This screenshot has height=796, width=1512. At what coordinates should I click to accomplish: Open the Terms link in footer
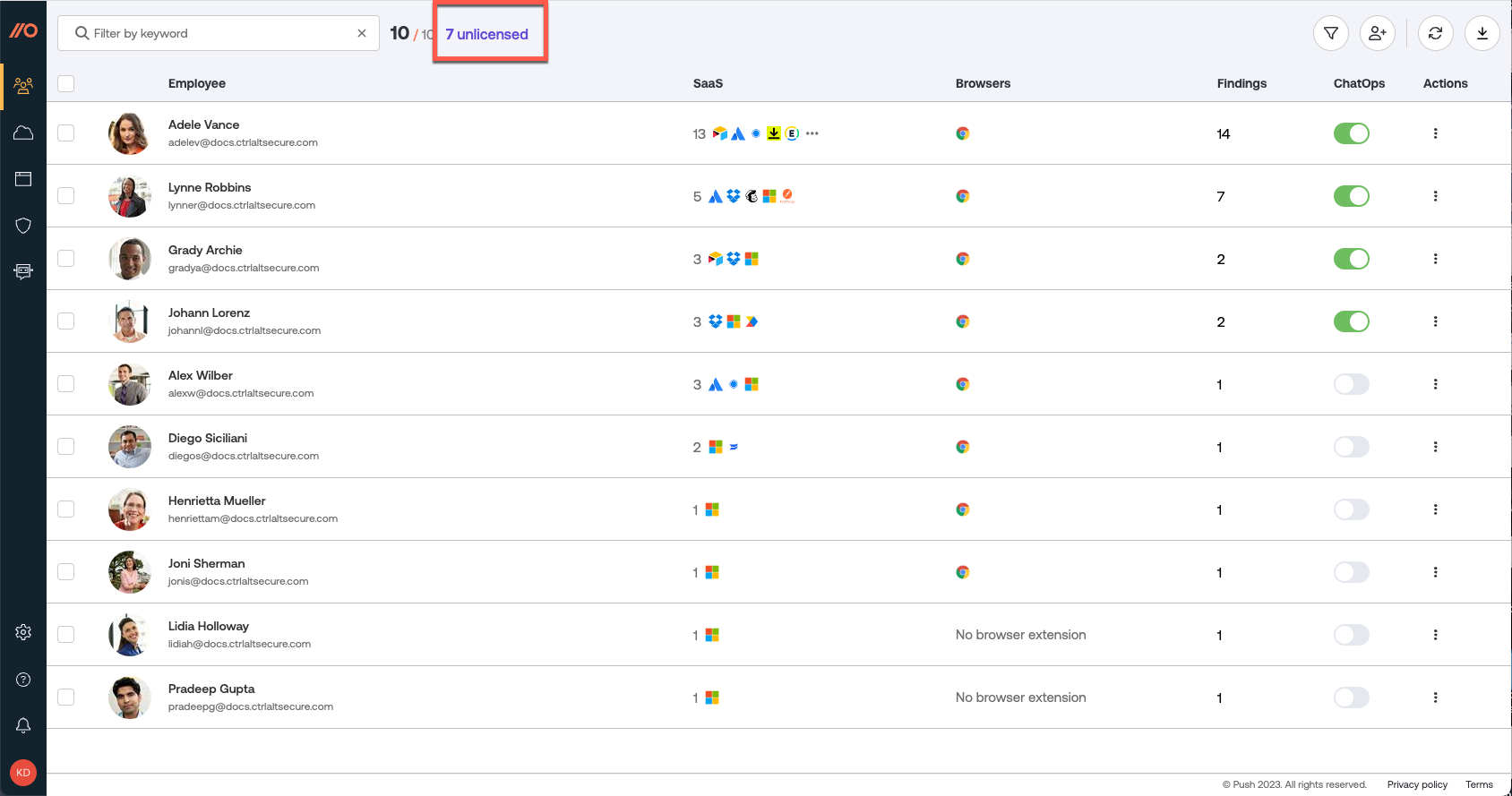point(1479,784)
